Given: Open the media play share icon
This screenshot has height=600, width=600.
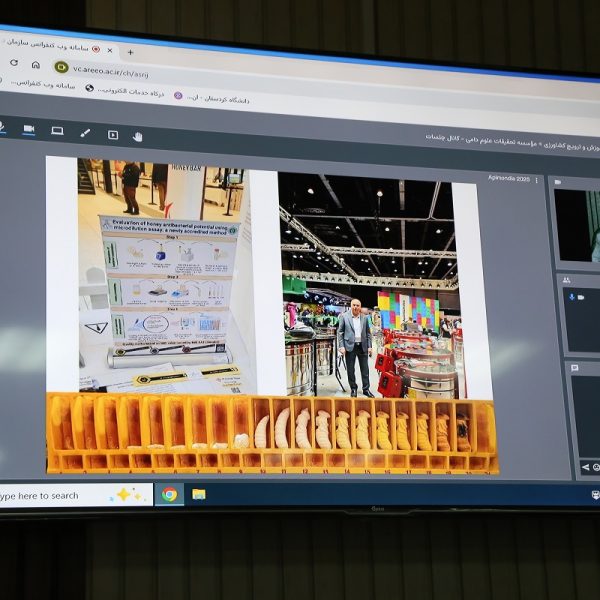Looking at the screenshot, I should pos(112,134).
